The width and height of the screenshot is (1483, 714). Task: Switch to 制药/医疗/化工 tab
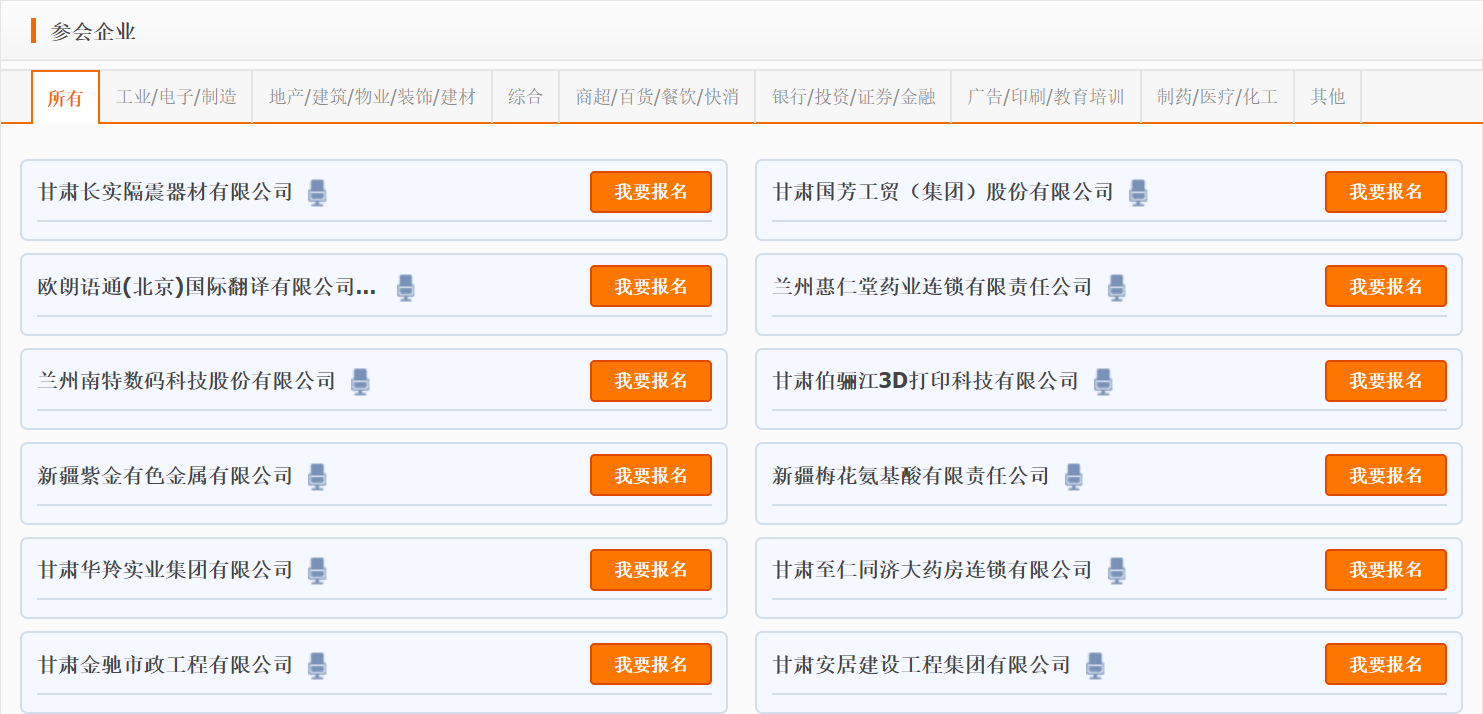[1217, 97]
